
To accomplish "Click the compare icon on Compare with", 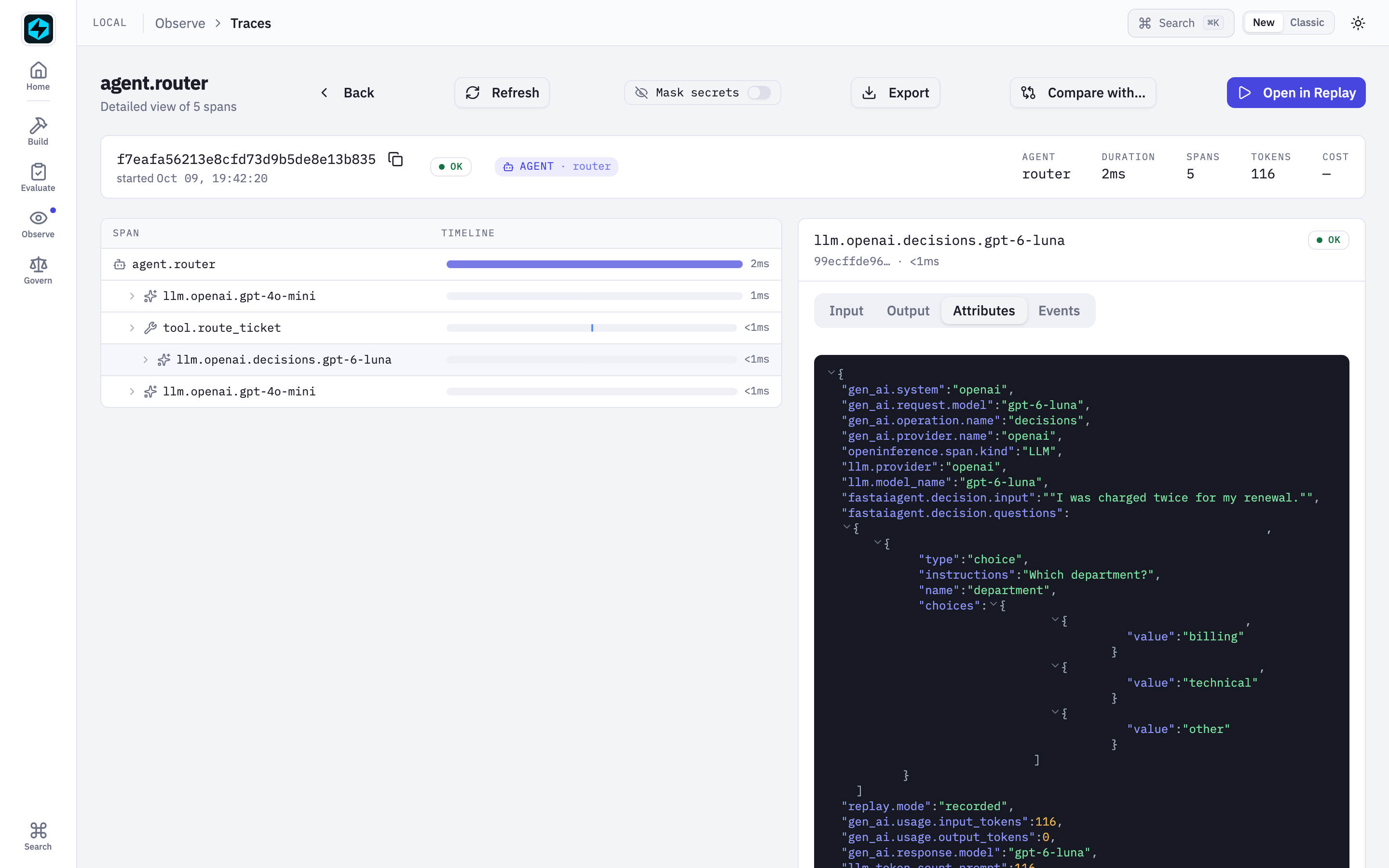I will 1028,93.
